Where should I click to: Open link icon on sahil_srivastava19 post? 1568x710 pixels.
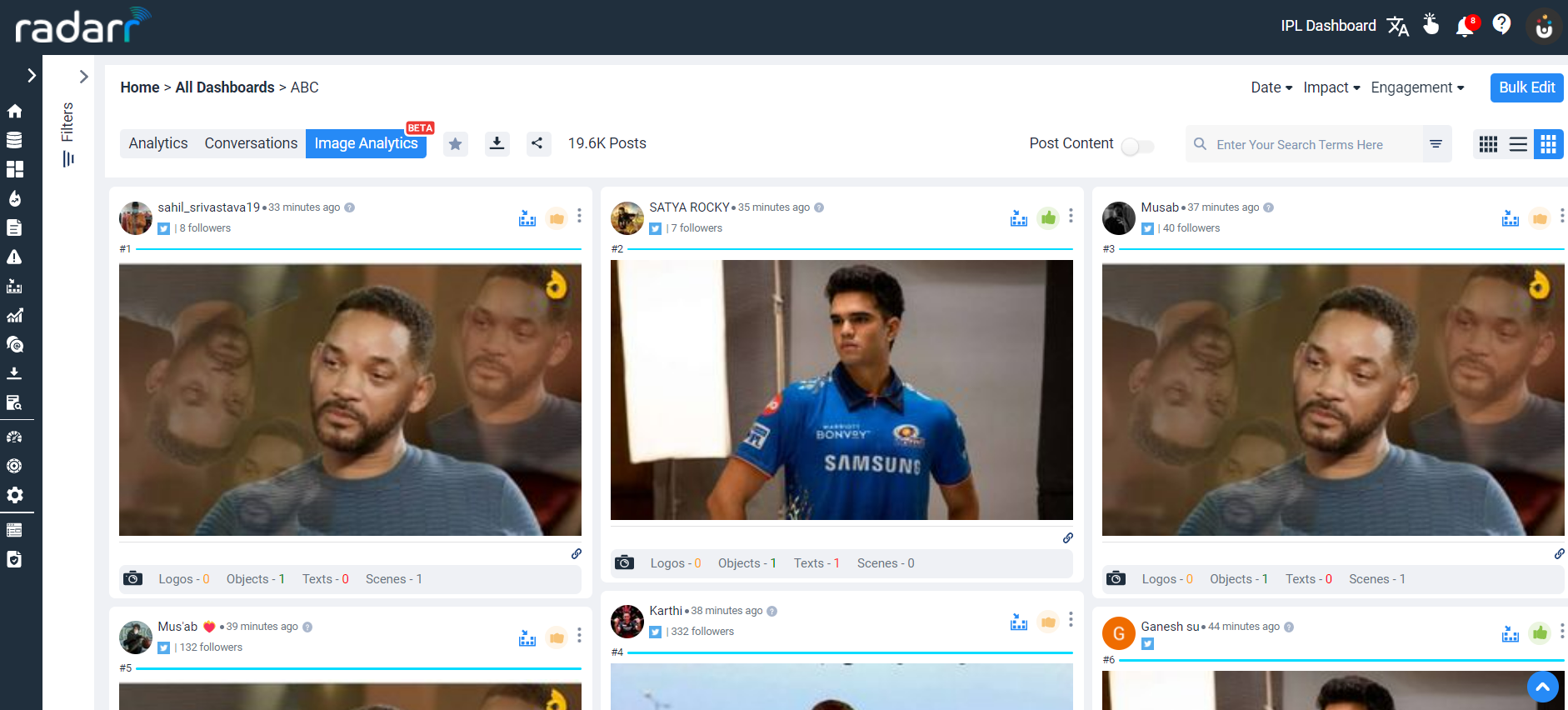coord(576,553)
